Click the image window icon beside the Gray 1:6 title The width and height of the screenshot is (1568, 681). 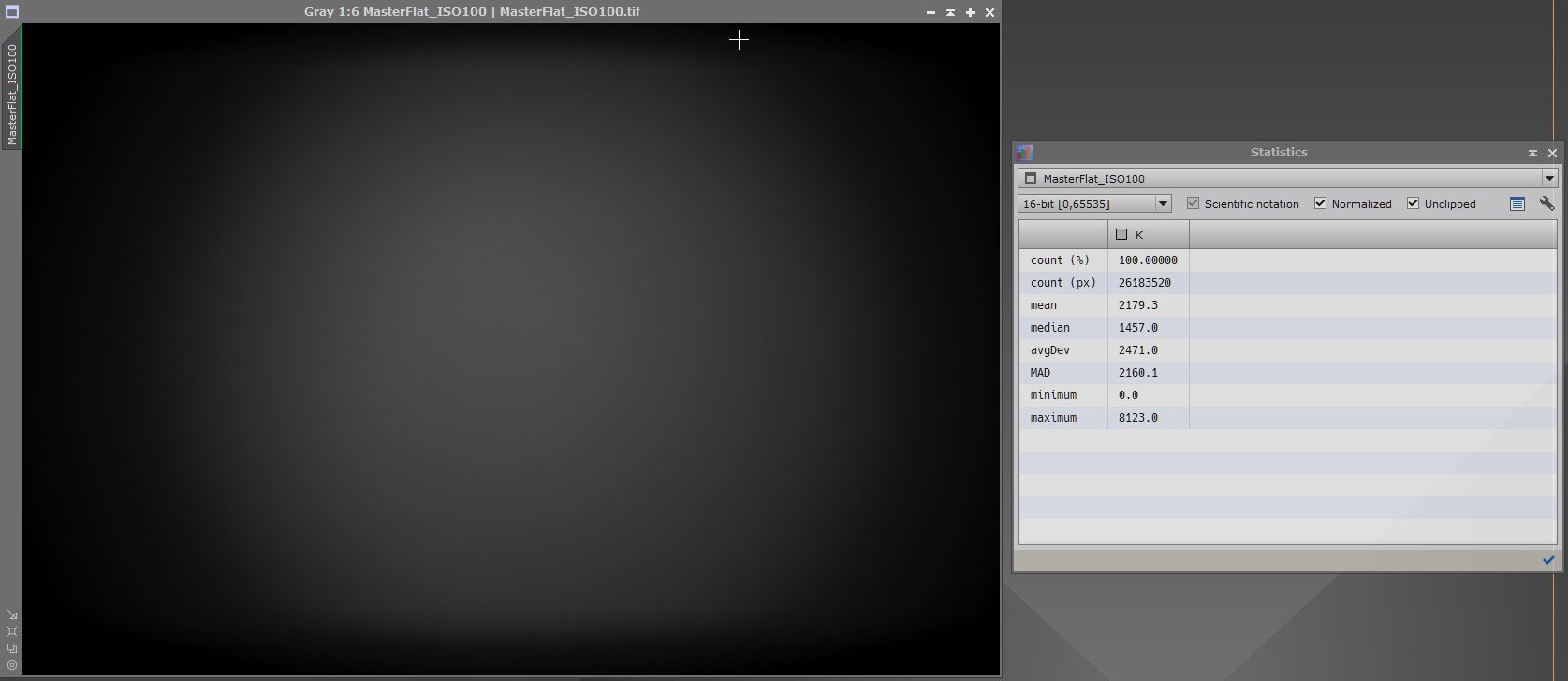tap(12, 12)
